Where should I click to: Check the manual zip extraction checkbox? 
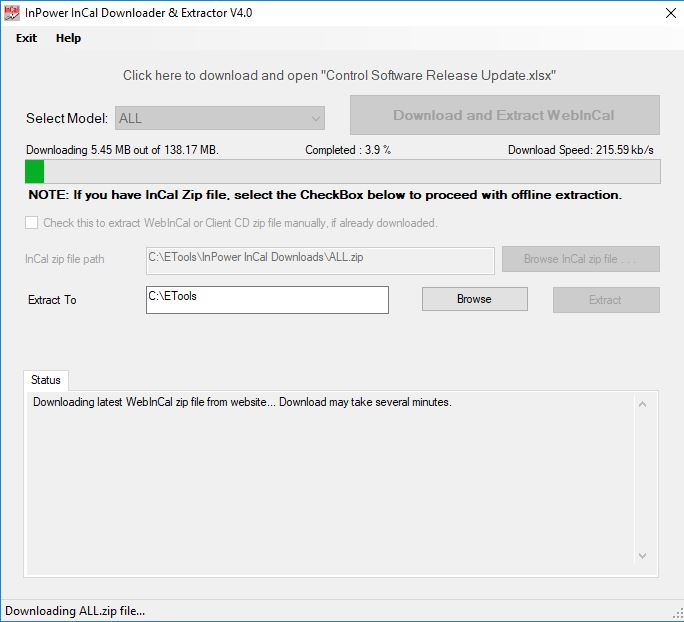31,223
